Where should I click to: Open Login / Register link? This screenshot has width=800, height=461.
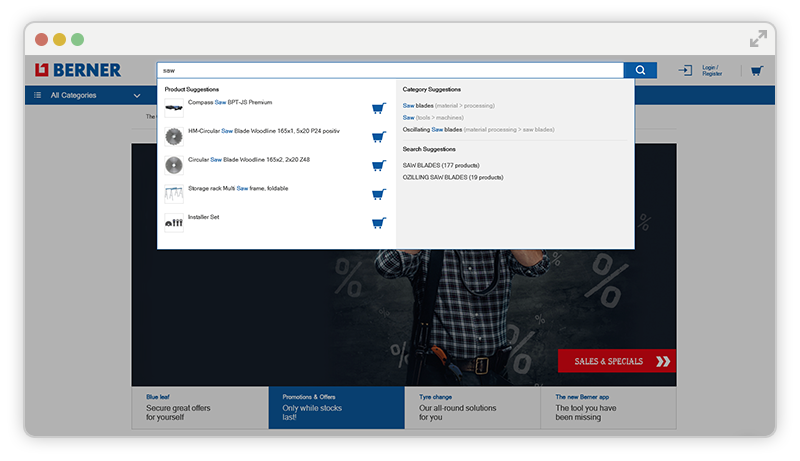click(712, 70)
